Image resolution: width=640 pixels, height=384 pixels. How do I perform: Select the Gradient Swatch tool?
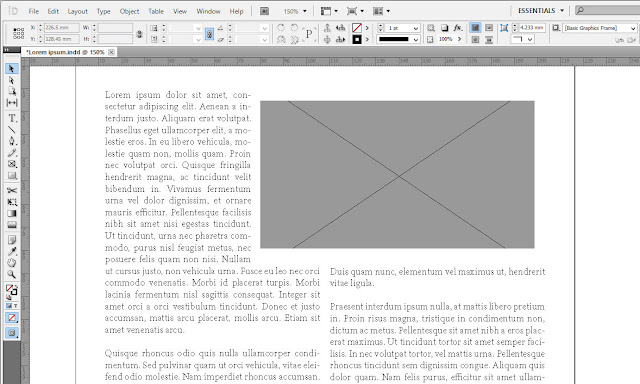[11, 213]
